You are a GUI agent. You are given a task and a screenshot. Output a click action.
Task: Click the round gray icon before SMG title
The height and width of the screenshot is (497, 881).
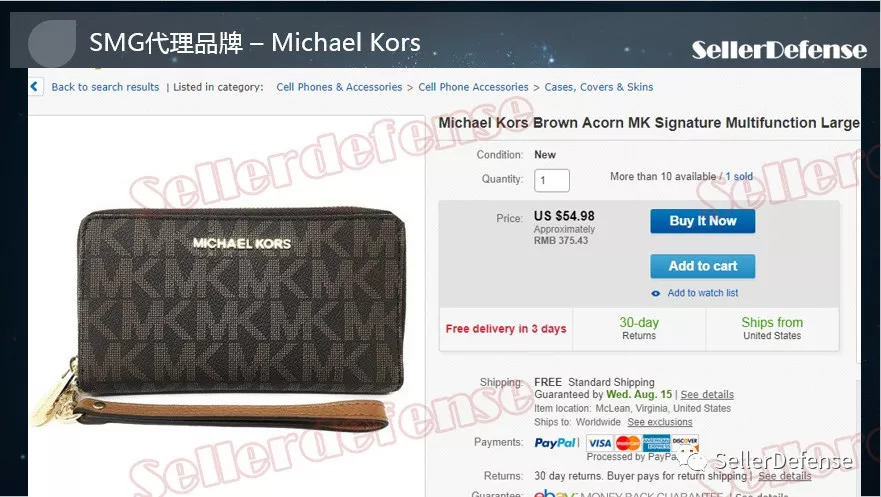(x=52, y=43)
